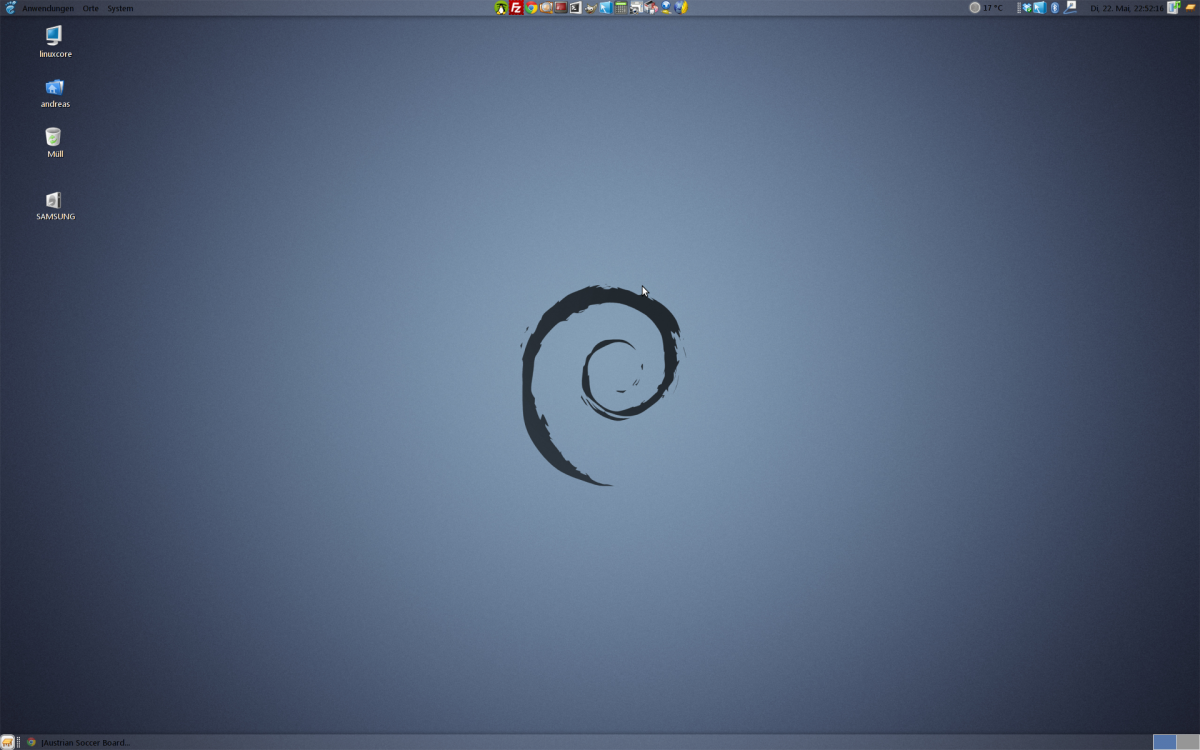Click the blue cursor launcher beside GIMP
Image resolution: width=1200 pixels, height=750 pixels.
(x=606, y=8)
